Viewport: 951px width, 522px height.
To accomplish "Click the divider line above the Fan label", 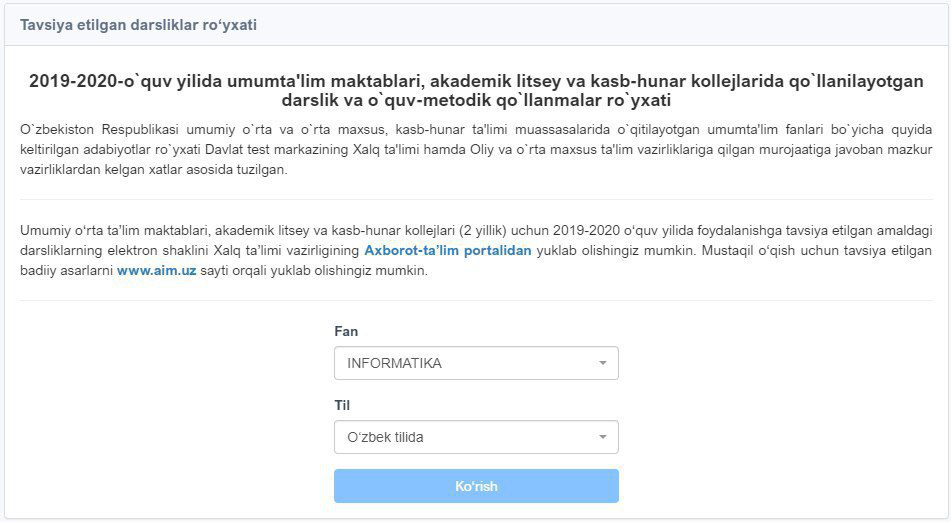I will pos(476,301).
